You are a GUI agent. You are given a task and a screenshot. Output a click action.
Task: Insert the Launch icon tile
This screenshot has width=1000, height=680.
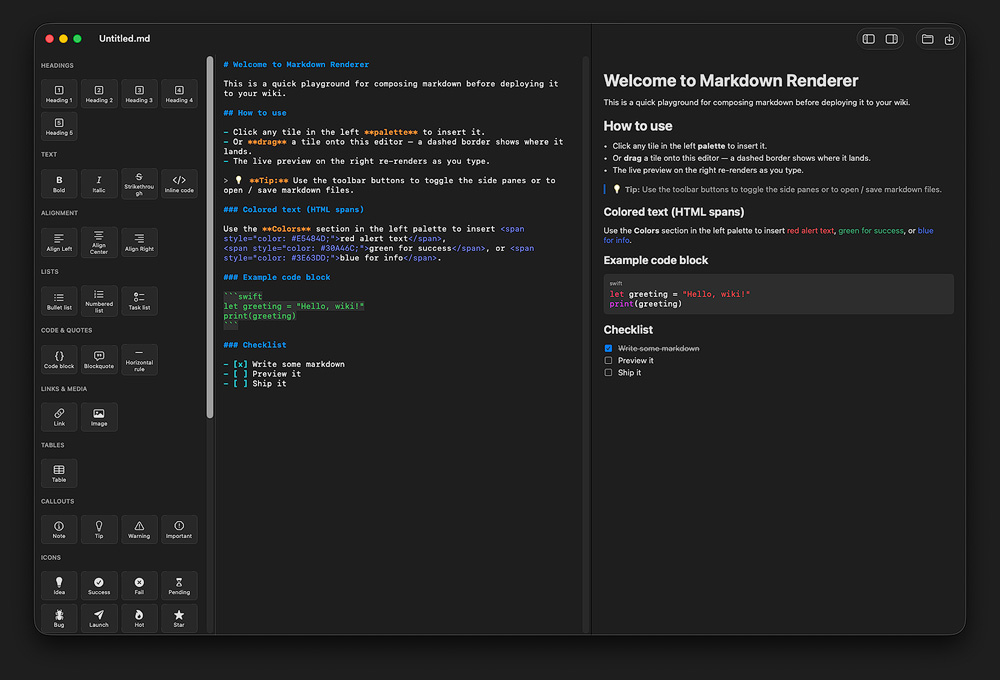click(x=99, y=618)
